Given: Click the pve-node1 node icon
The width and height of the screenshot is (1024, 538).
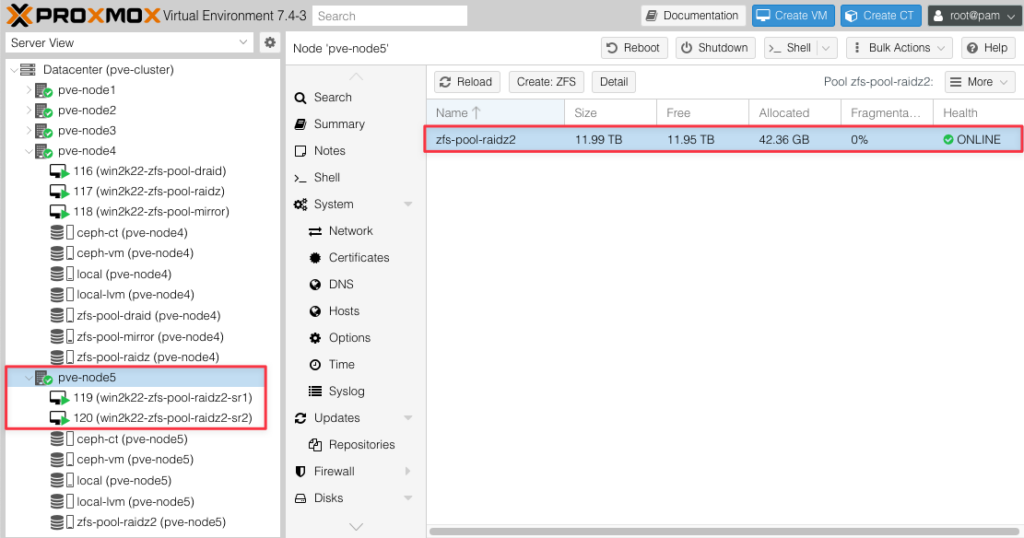Looking at the screenshot, I should pos(44,90).
